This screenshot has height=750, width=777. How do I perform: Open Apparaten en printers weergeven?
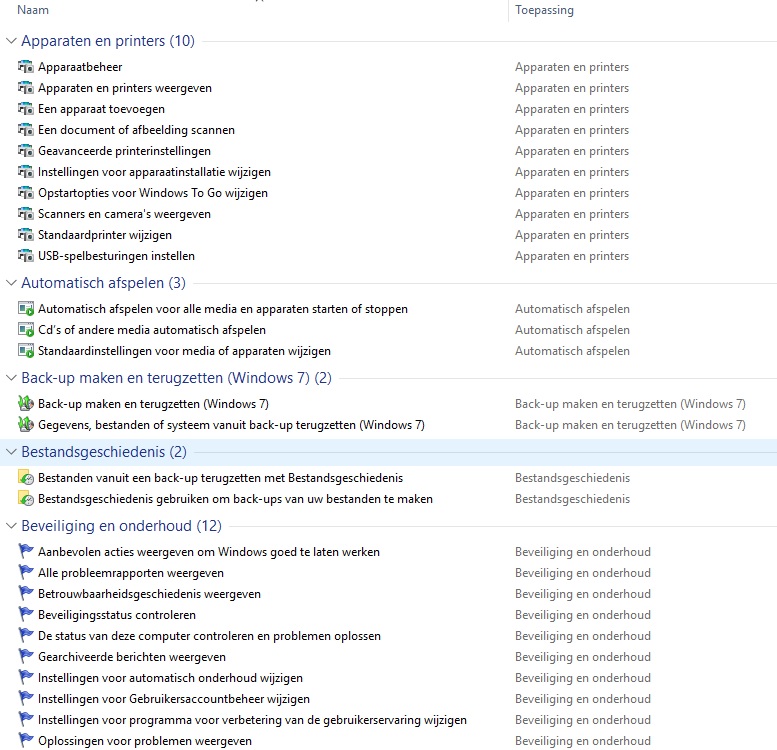[125, 88]
